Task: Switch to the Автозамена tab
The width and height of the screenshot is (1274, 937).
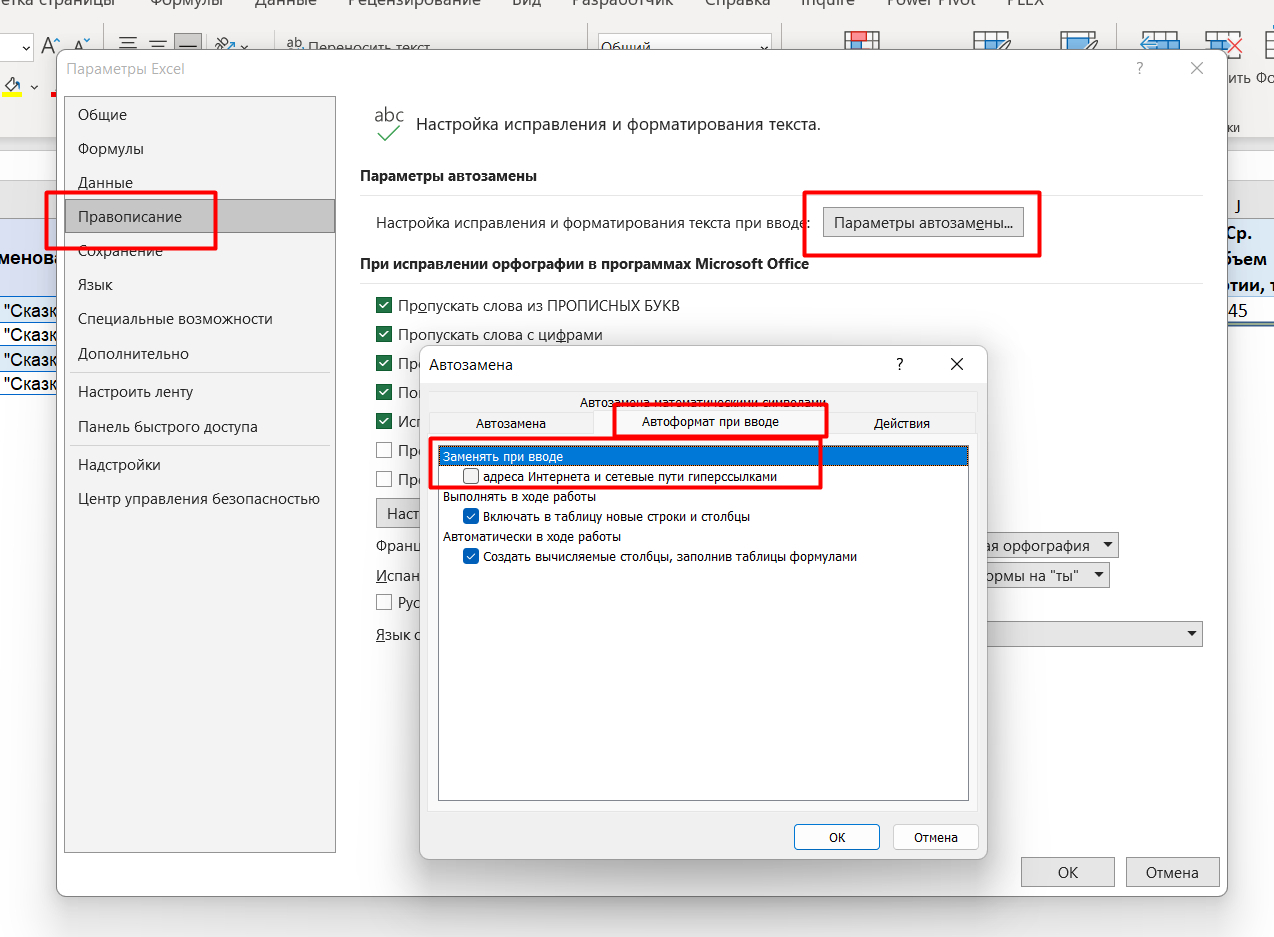Action: 511,423
